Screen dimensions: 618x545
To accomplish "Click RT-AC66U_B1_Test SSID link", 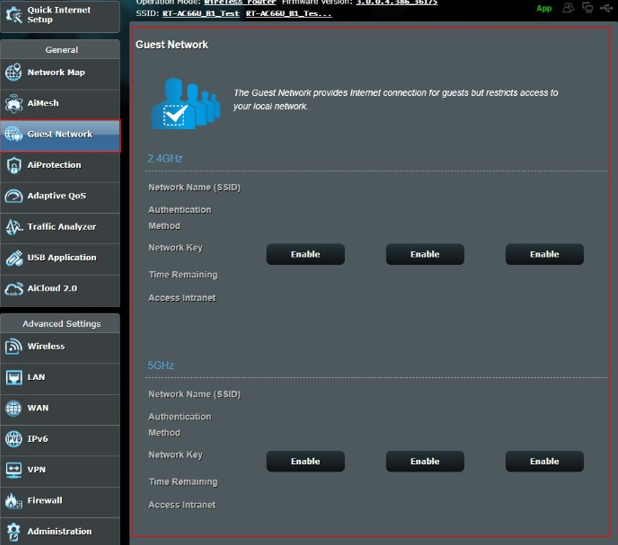I will tap(200, 14).
